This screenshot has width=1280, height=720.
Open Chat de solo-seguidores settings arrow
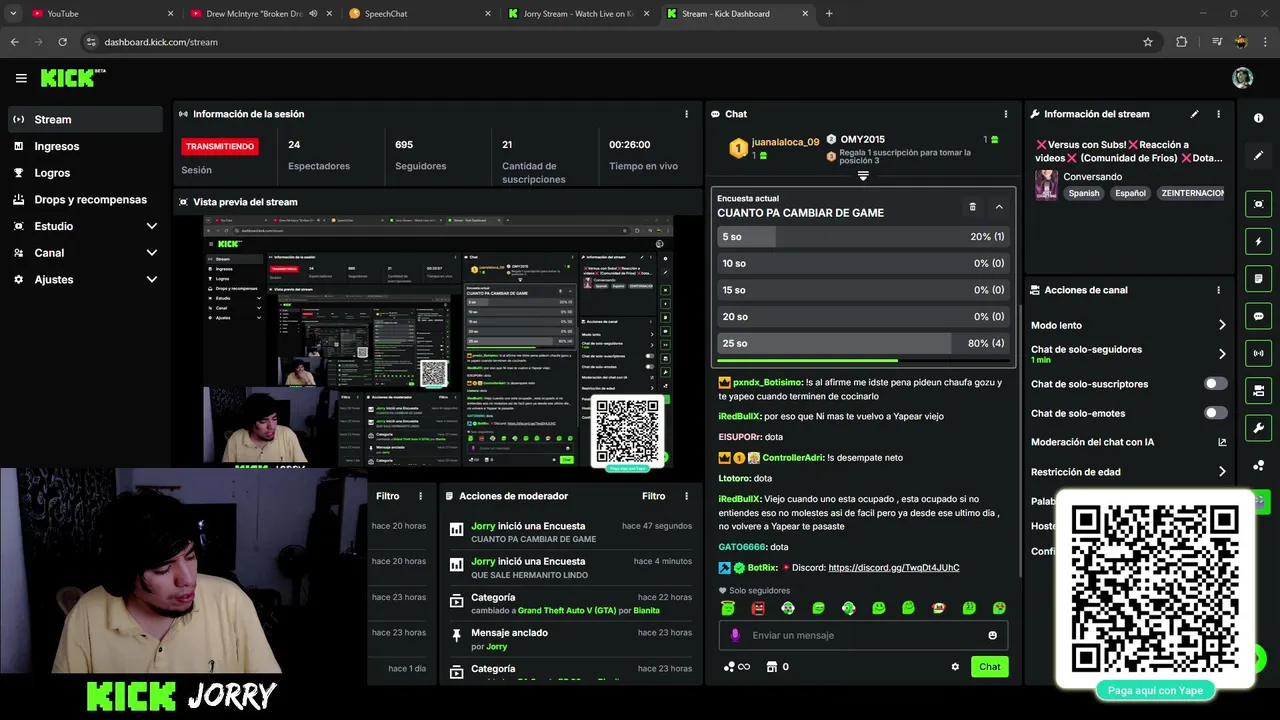(x=1222, y=354)
